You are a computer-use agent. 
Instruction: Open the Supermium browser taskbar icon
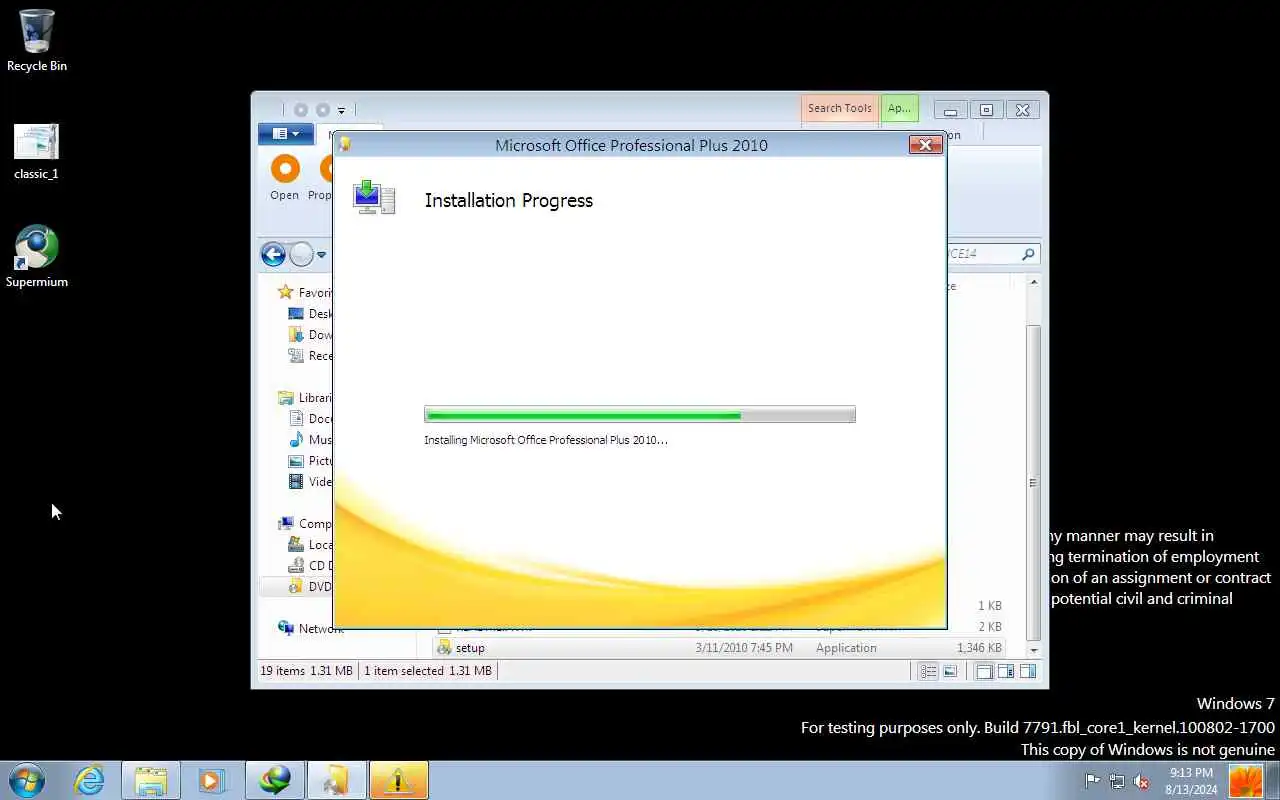[x=275, y=780]
